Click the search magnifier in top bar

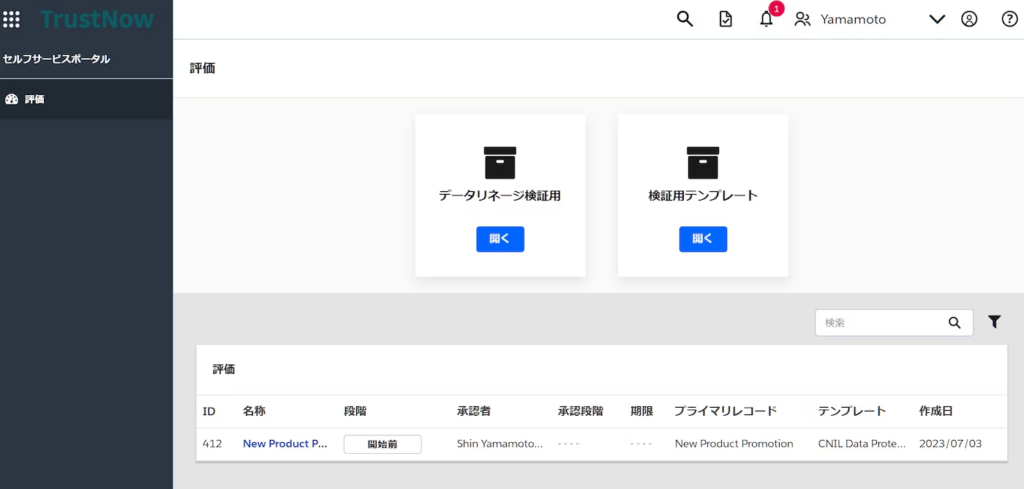coord(684,19)
